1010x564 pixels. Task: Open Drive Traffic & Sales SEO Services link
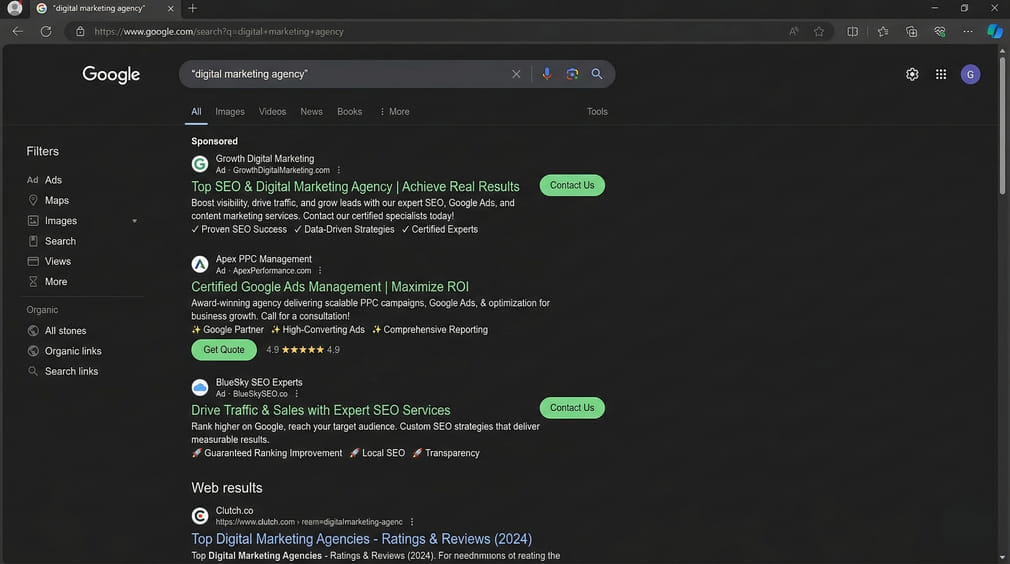click(x=321, y=410)
